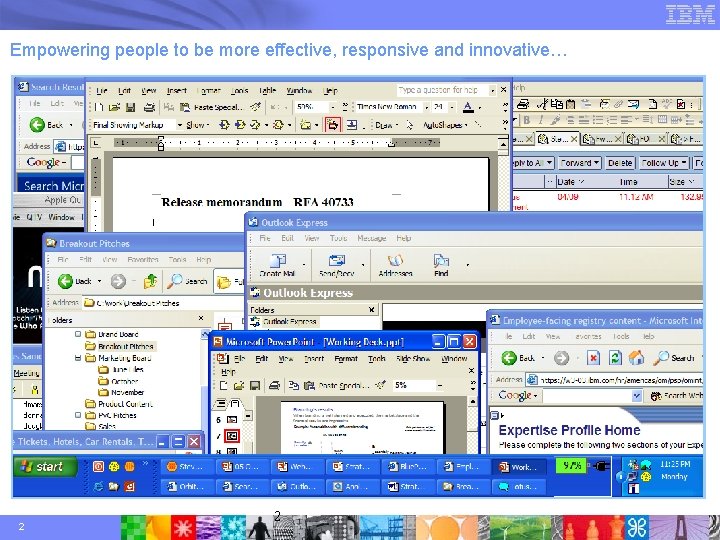Open the Format menu in PowerPoint
This screenshot has width=720, height=540.
(346, 358)
